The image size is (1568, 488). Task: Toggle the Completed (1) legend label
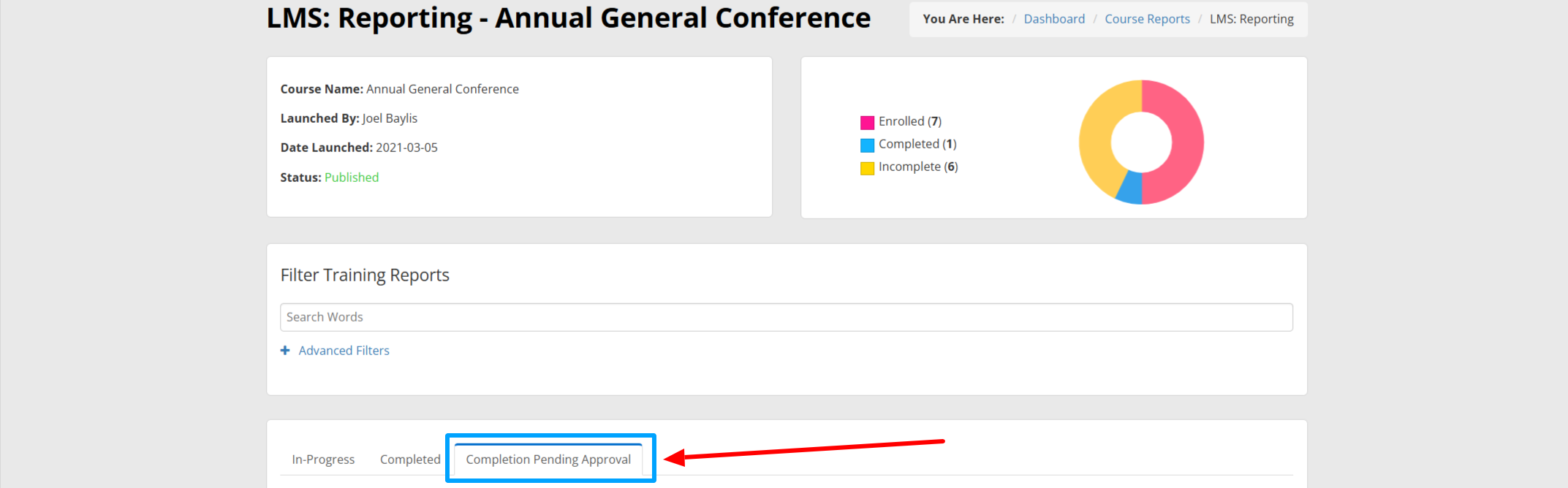[x=917, y=144]
